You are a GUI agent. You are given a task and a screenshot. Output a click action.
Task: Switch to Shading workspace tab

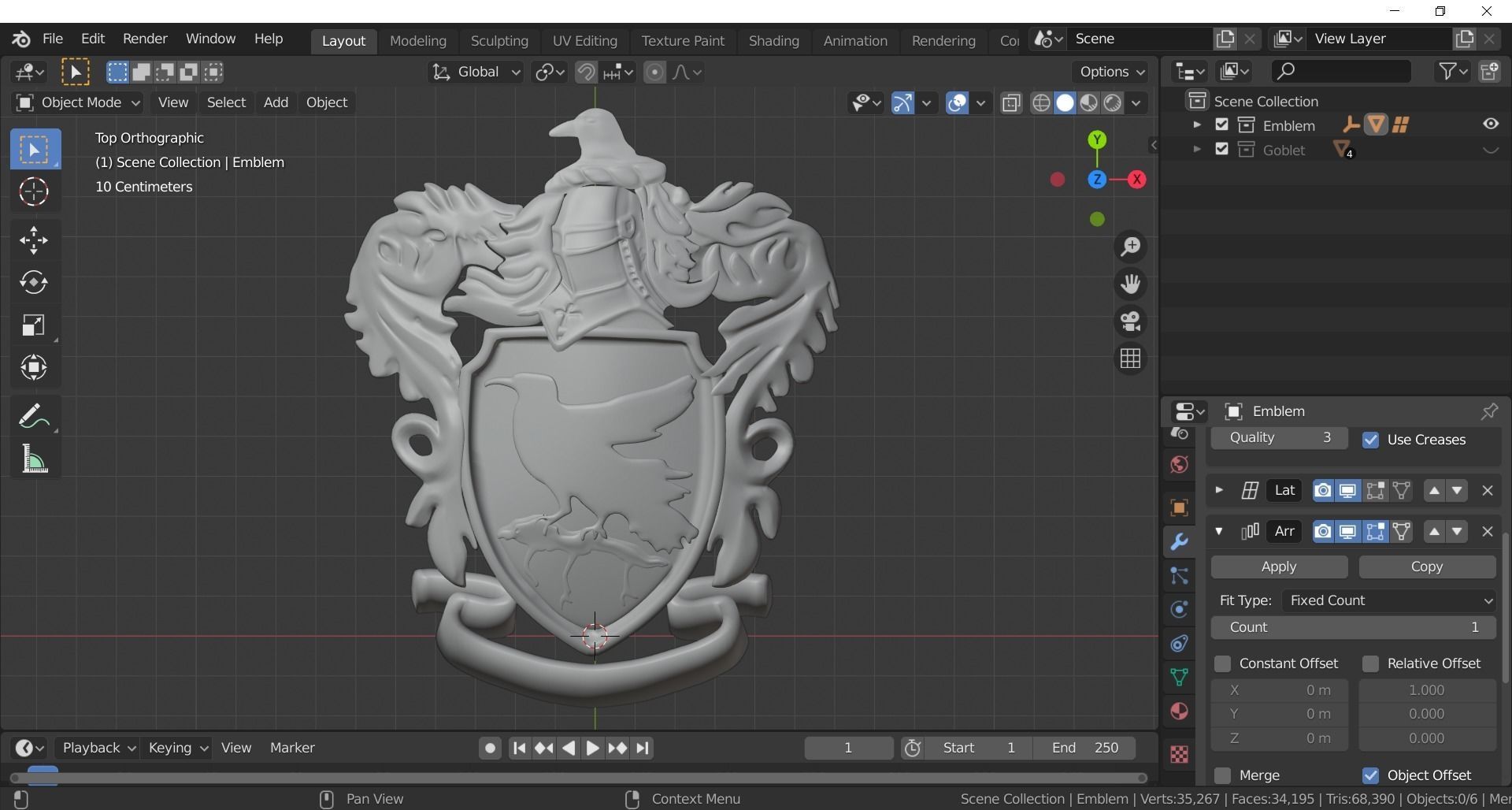(773, 41)
